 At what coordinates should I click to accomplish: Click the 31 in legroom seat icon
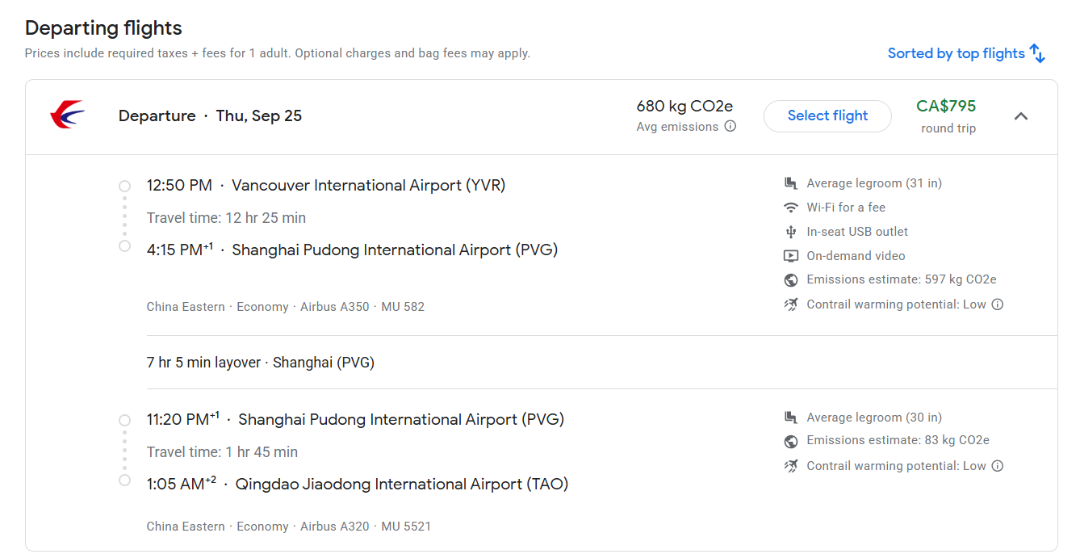click(x=791, y=184)
